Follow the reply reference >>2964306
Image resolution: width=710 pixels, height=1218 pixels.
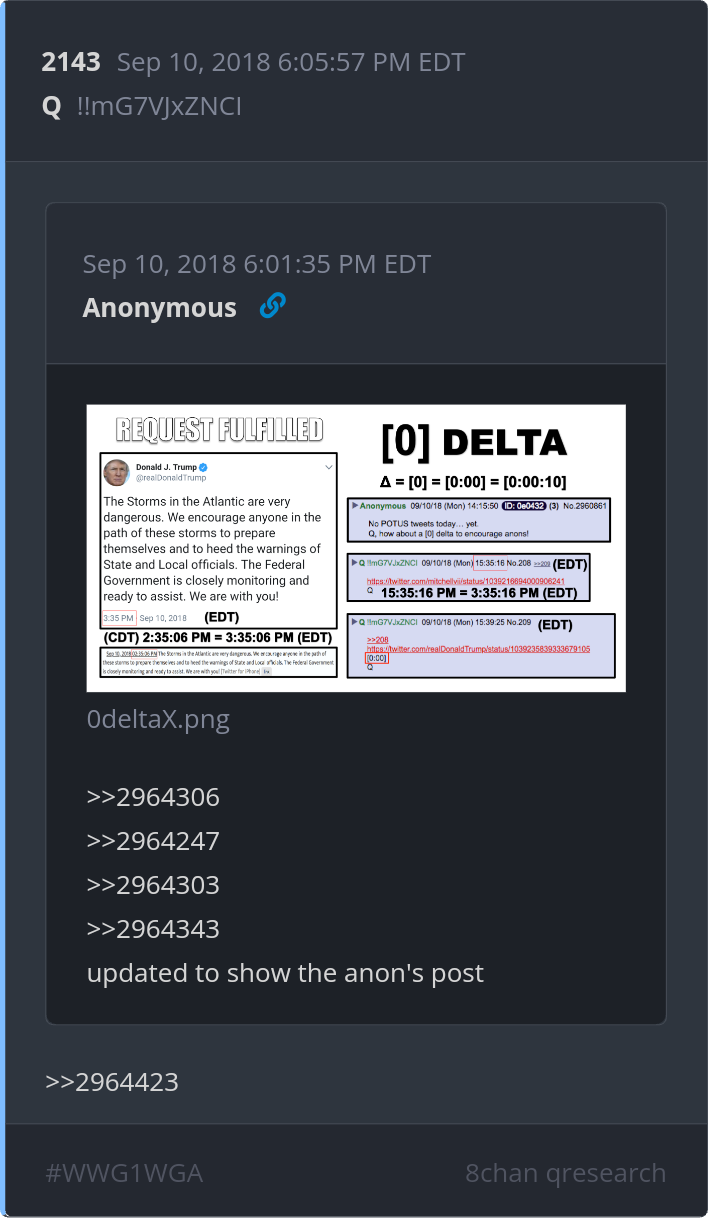pos(153,797)
